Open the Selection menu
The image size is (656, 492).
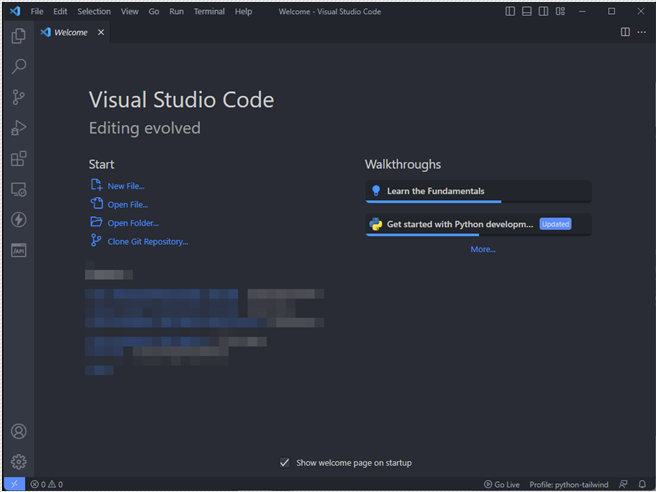tap(94, 11)
